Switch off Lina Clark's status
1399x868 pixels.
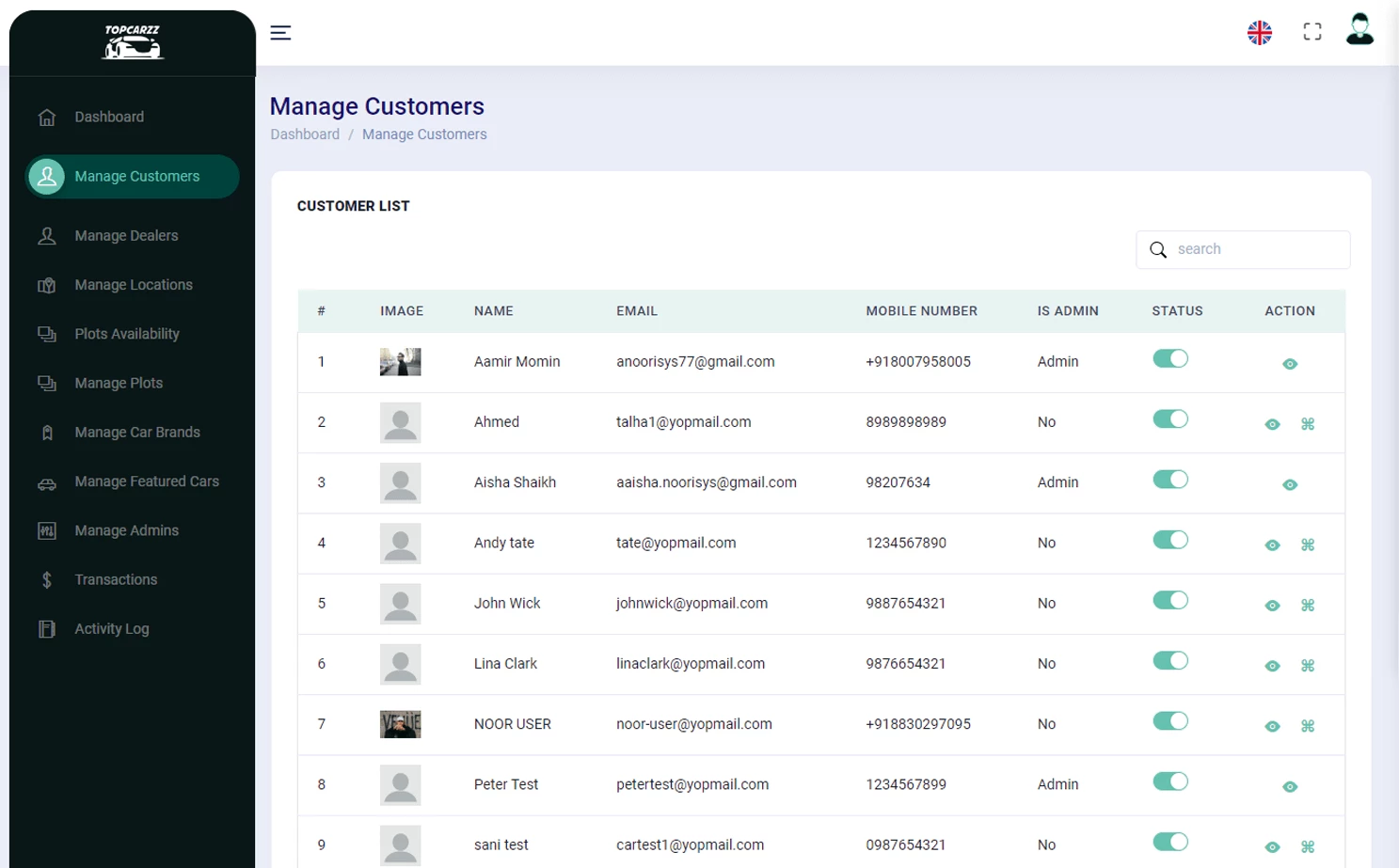pyautogui.click(x=1169, y=661)
